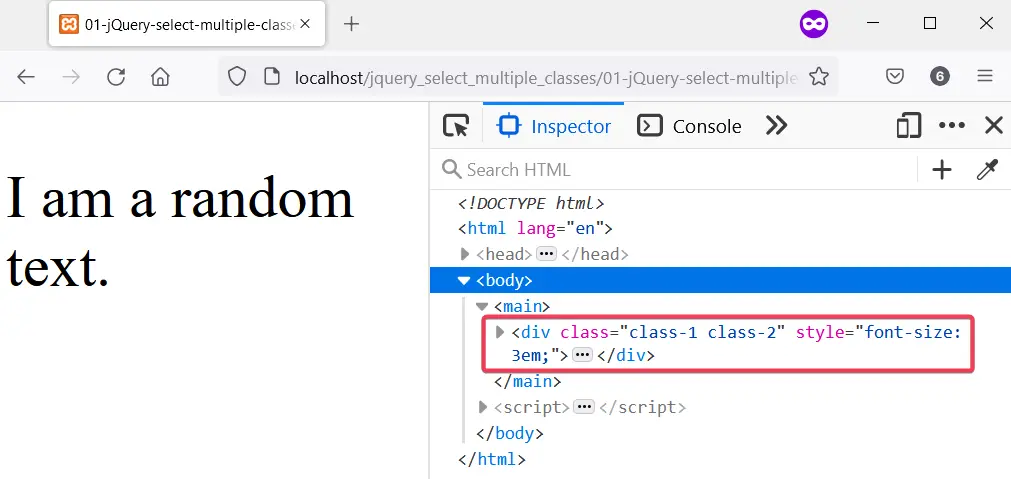Go back to the previous page

[x=26, y=77]
